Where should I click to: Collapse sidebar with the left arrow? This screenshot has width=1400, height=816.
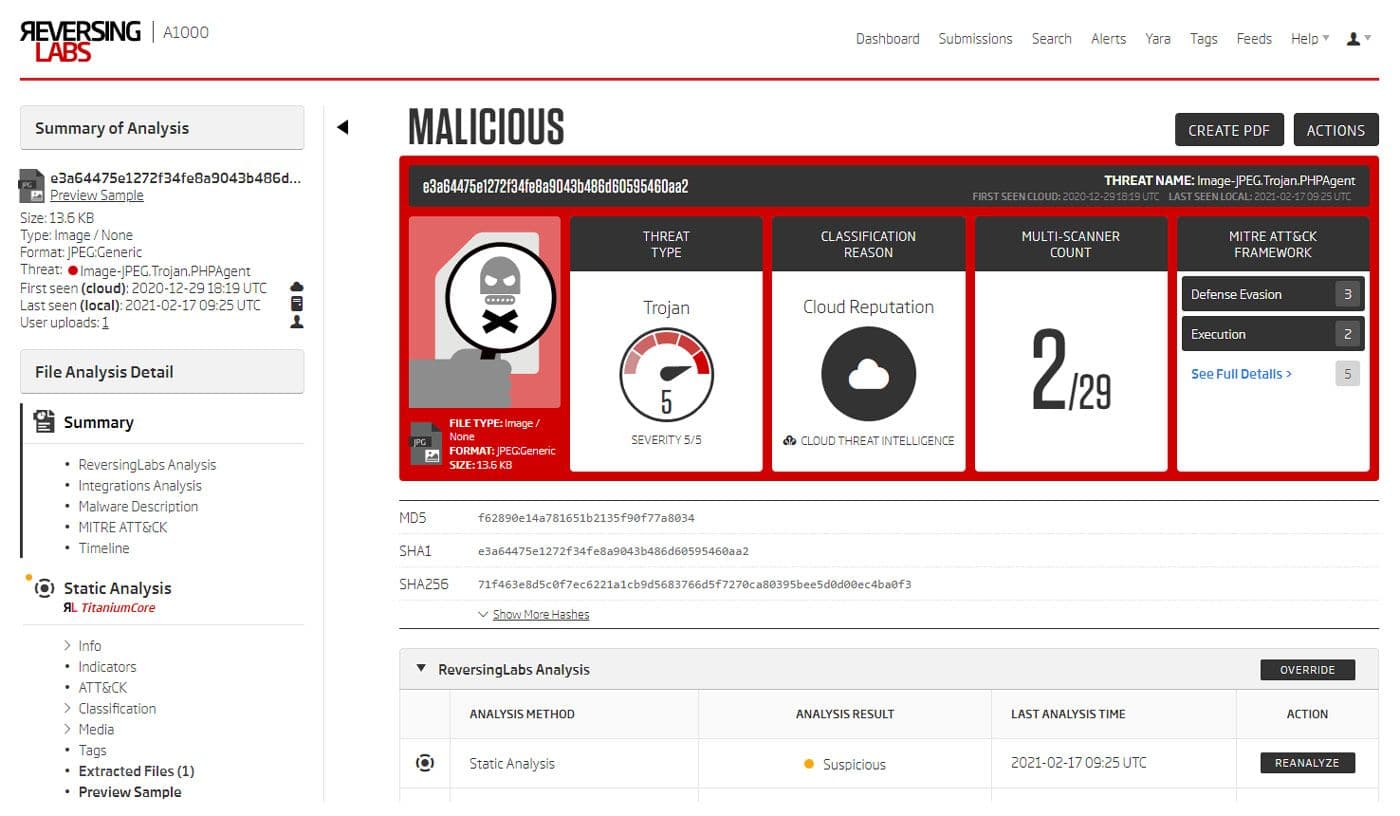pos(342,127)
